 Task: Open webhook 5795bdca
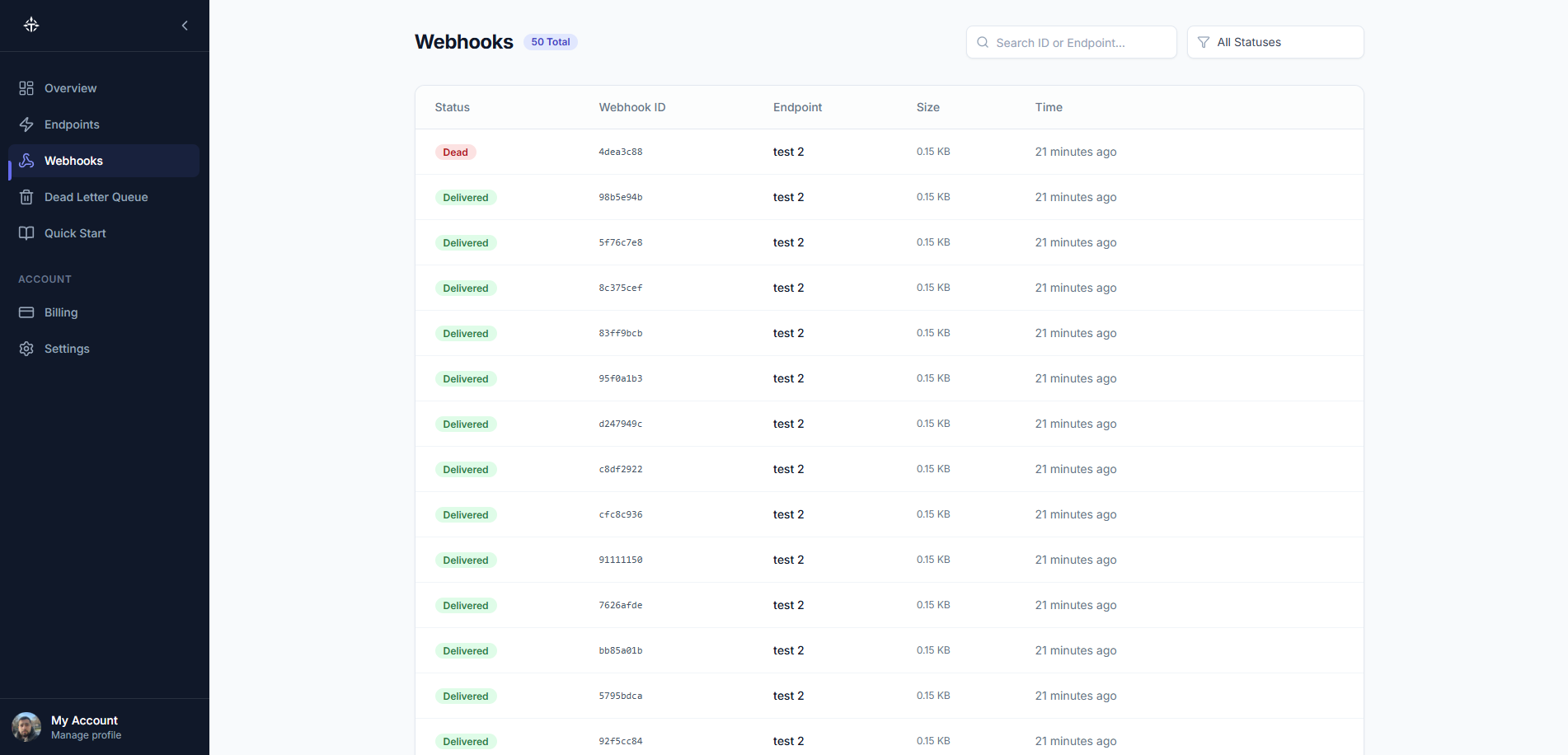tap(889, 696)
